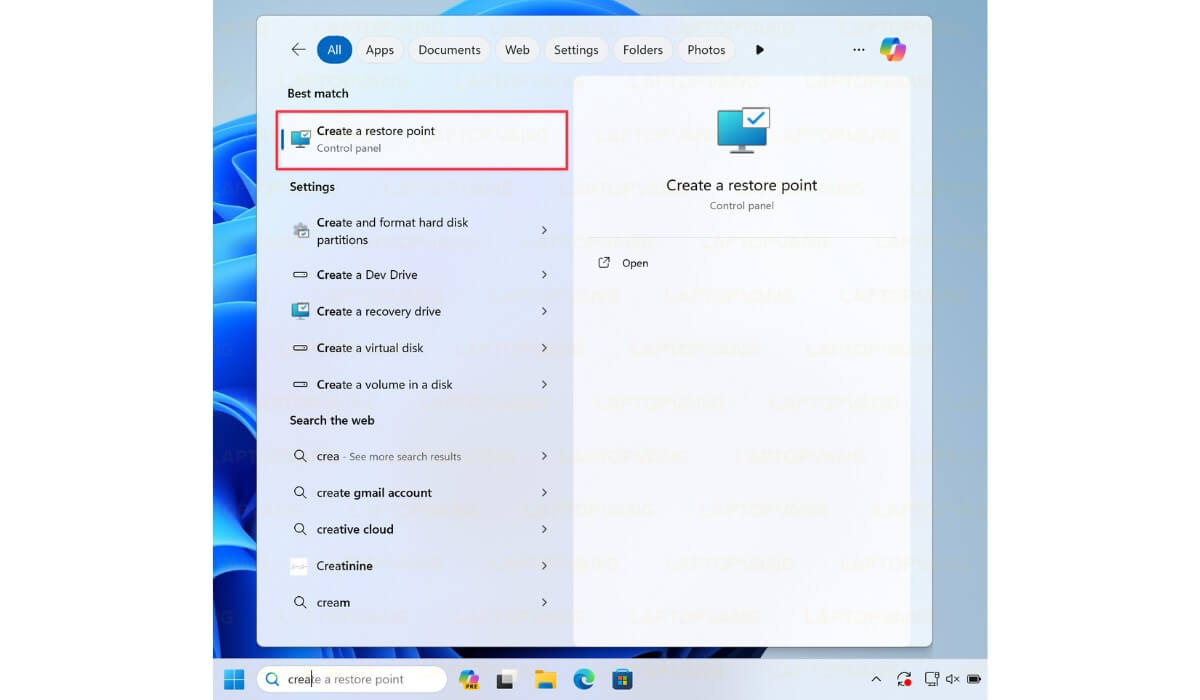
Task: Go back with the search panel arrow
Action: (x=298, y=49)
